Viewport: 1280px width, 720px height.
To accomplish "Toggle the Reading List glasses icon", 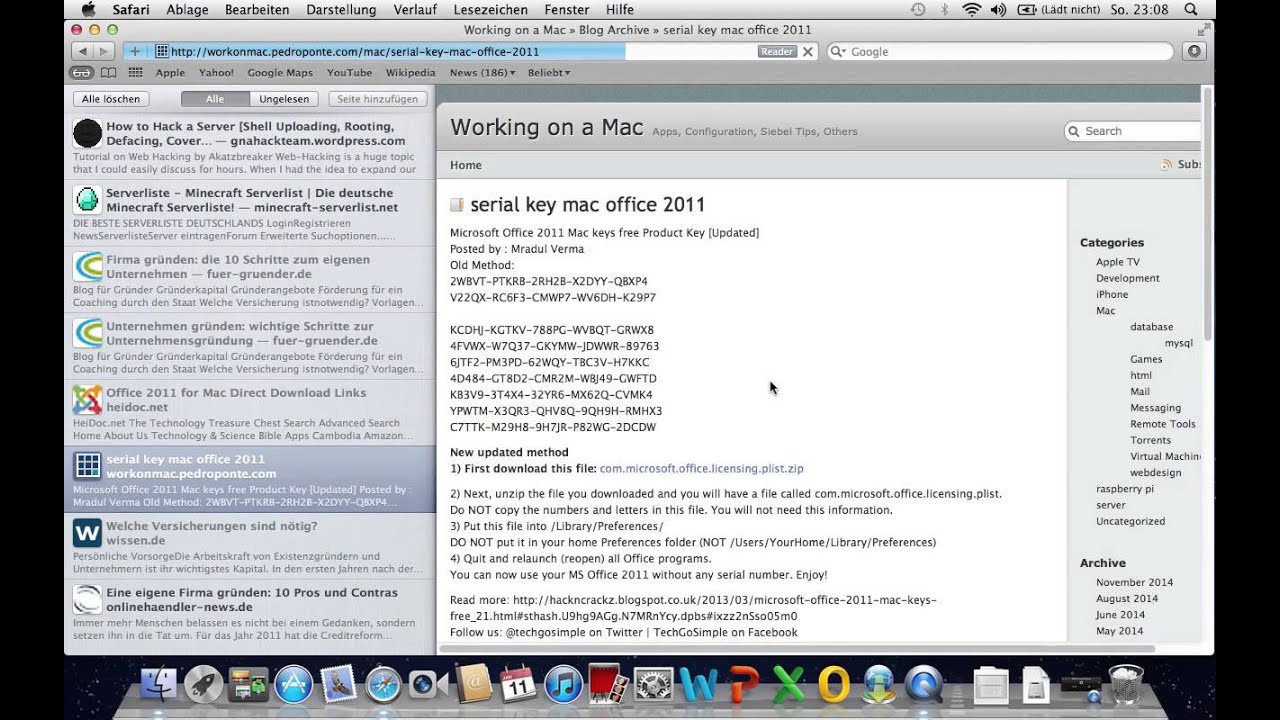I will coord(81,72).
